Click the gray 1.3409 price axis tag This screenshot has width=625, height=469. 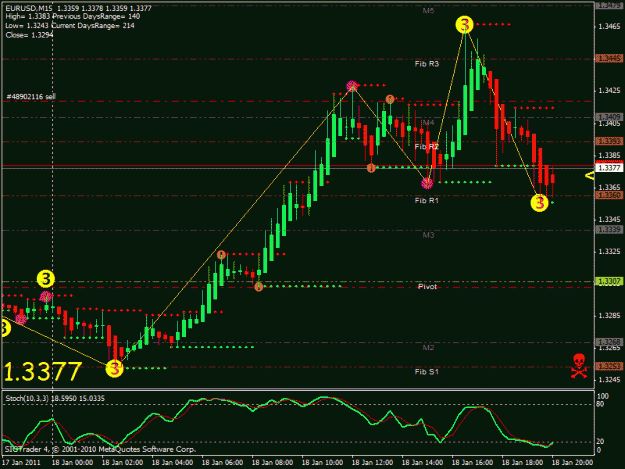click(x=609, y=117)
